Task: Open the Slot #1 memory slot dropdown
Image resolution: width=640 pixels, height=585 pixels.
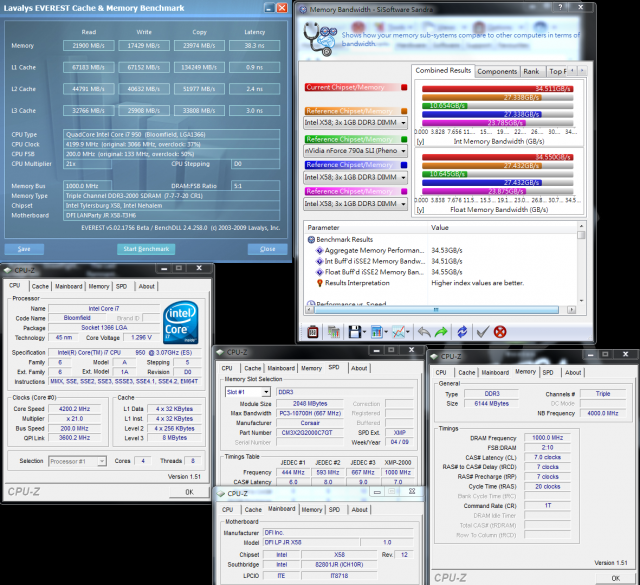Action: [266, 392]
